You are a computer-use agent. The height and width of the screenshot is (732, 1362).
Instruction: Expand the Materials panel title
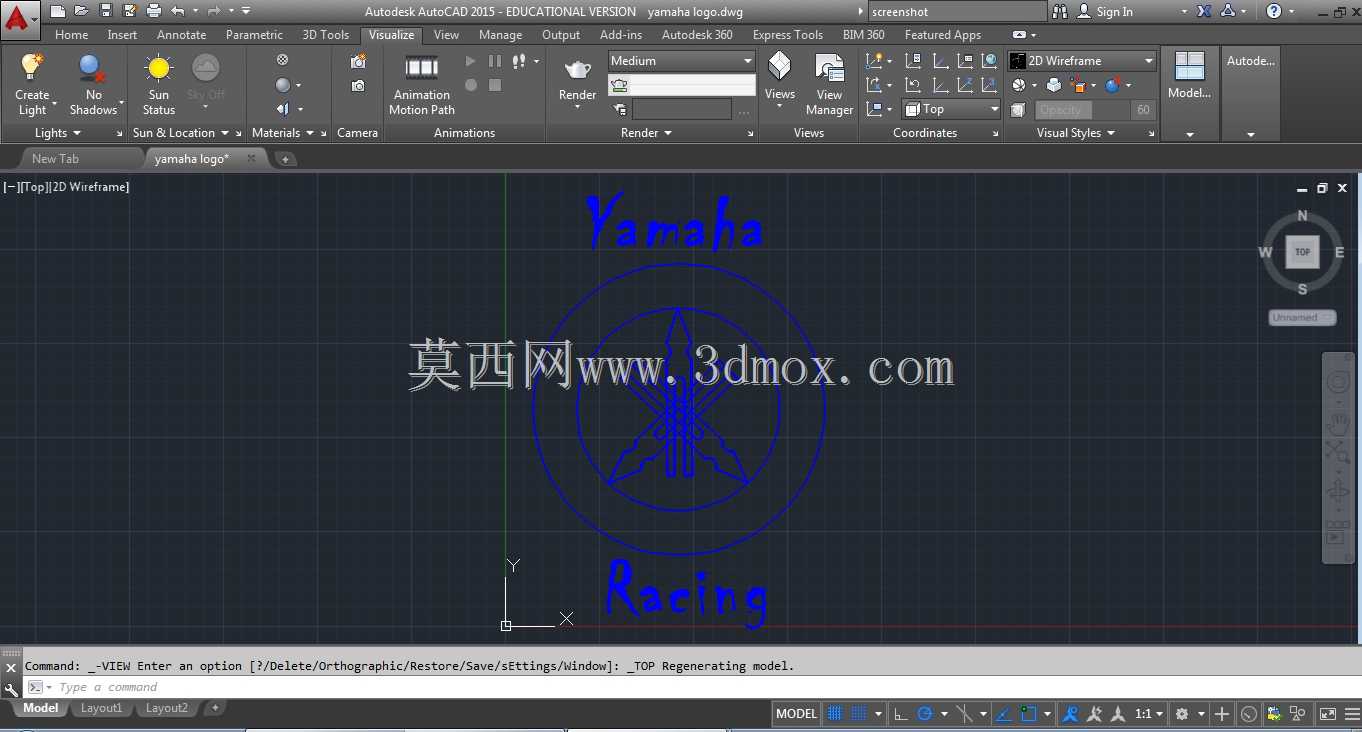(x=283, y=133)
